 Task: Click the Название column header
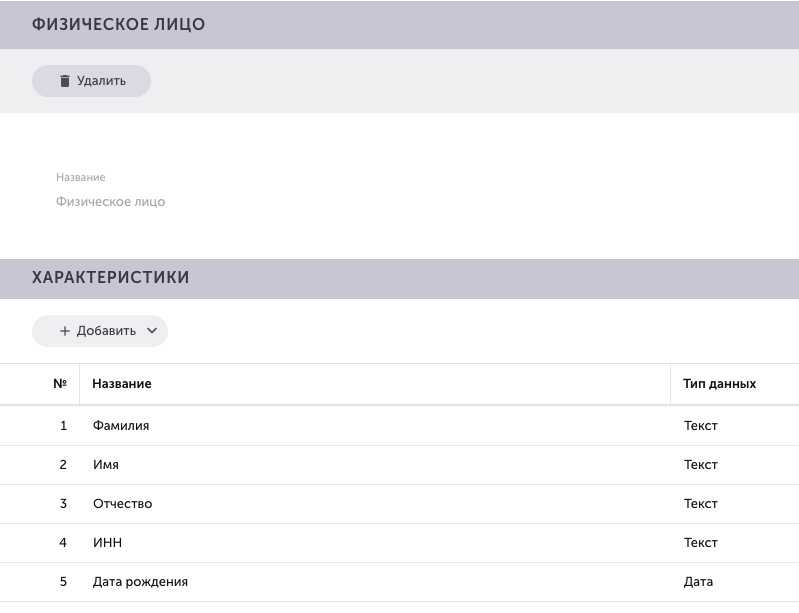[x=122, y=384]
